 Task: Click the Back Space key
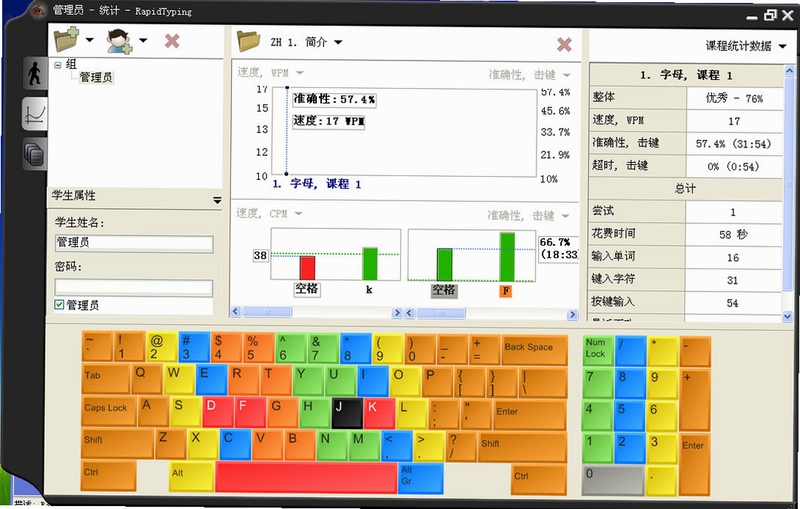[535, 350]
